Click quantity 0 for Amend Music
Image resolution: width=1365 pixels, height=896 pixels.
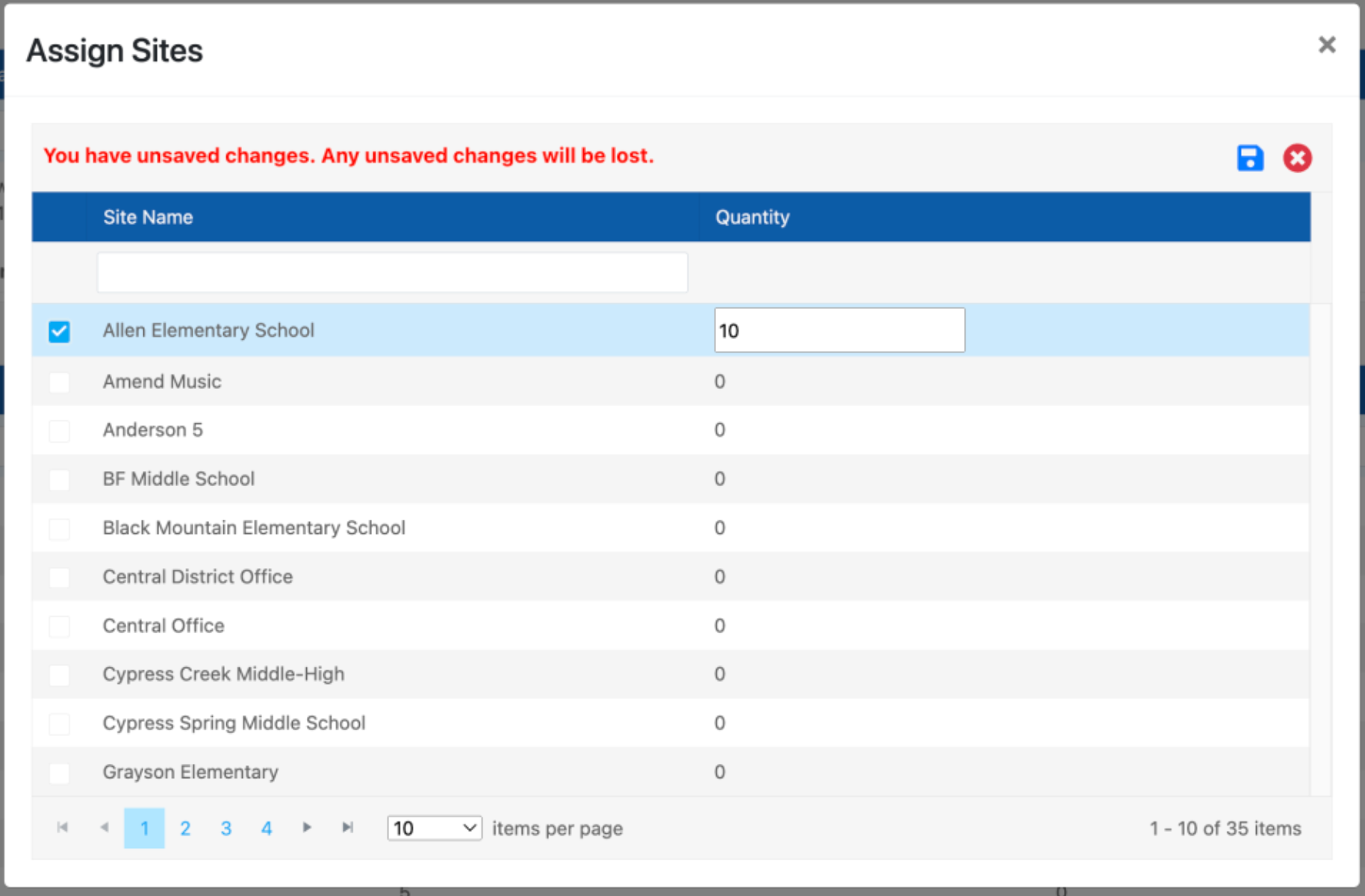(720, 382)
